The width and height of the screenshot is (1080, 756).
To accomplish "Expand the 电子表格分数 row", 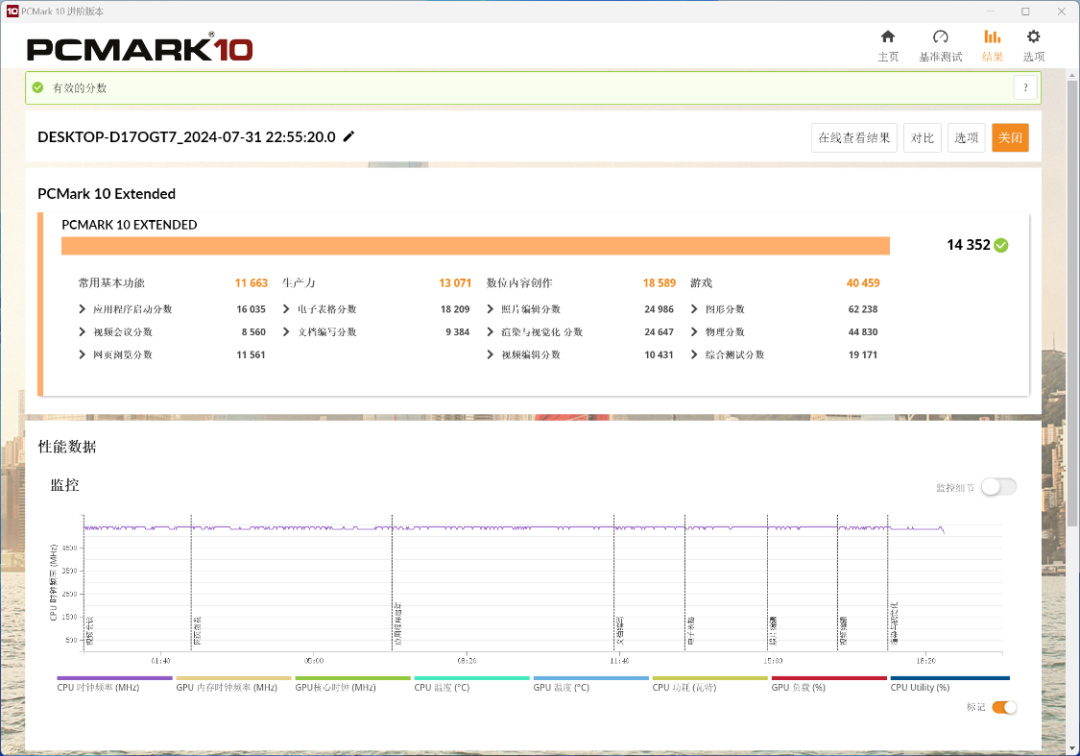I will pyautogui.click(x=286, y=309).
